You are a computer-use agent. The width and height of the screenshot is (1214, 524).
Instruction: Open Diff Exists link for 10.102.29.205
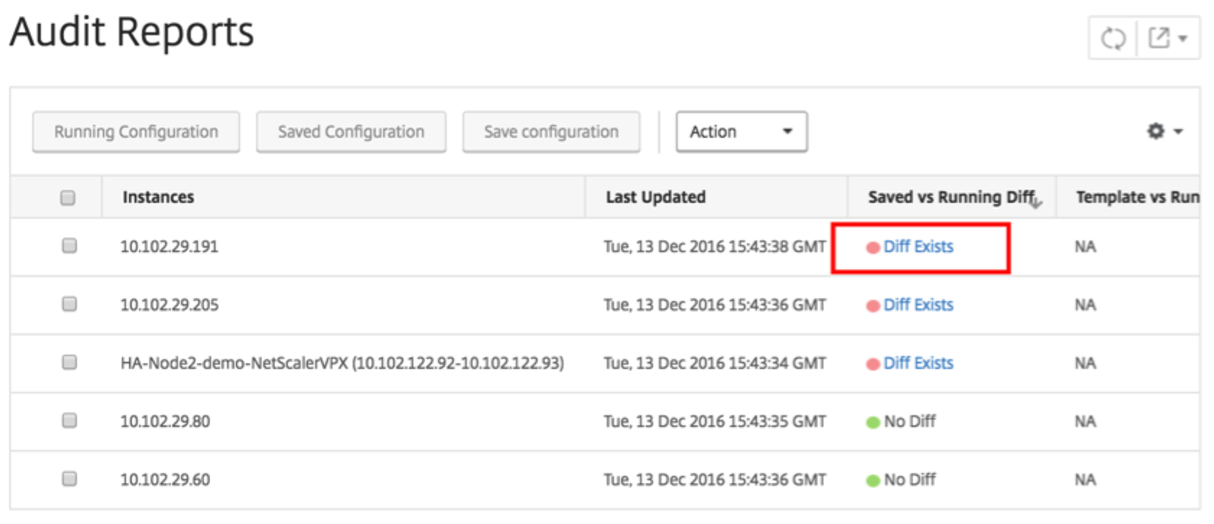(x=918, y=305)
